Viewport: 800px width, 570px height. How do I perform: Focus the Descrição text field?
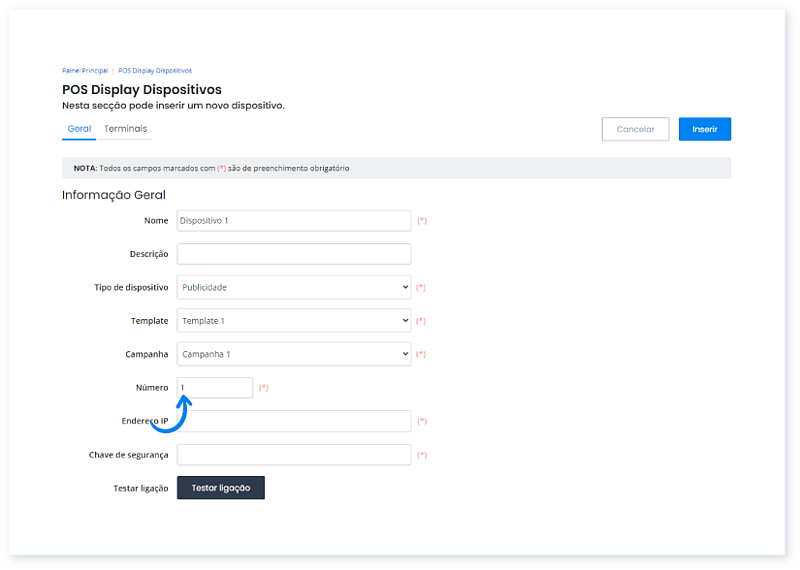[x=294, y=254]
